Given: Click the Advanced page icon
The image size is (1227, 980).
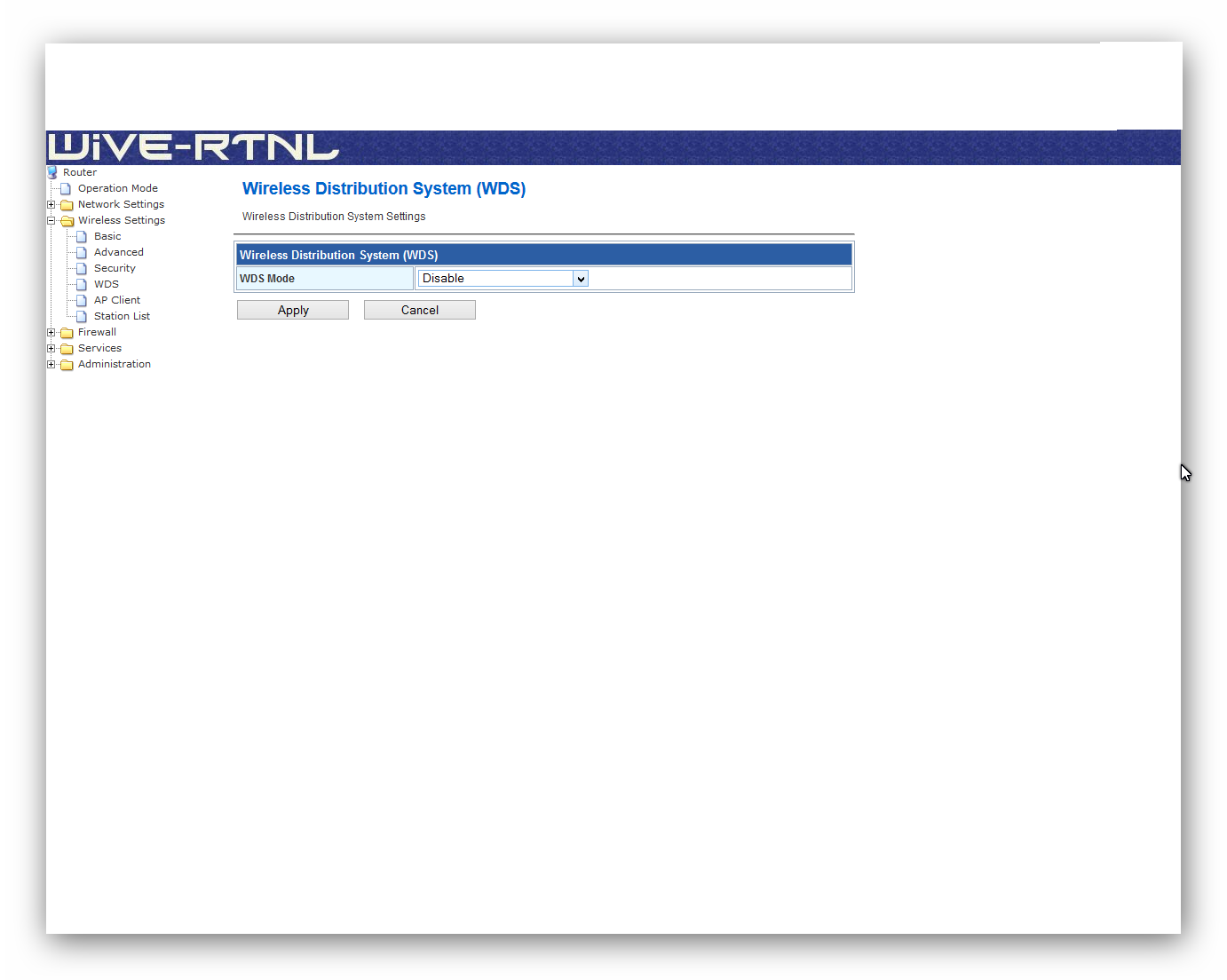Looking at the screenshot, I should (x=82, y=252).
